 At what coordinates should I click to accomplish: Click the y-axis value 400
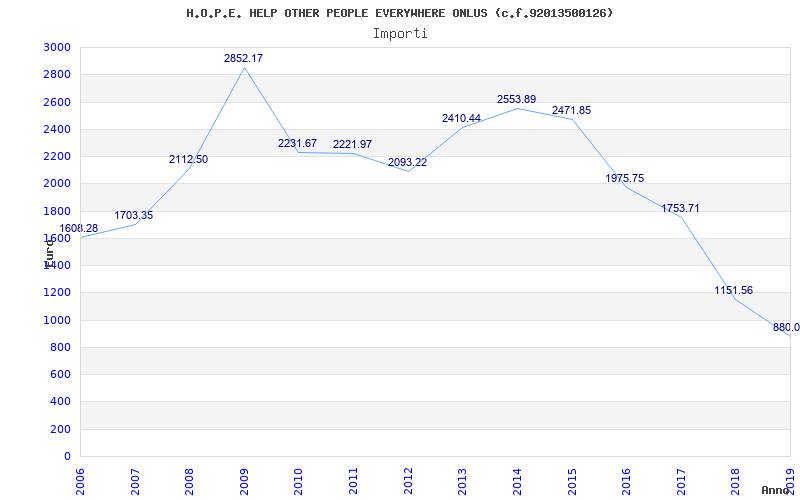click(x=61, y=402)
